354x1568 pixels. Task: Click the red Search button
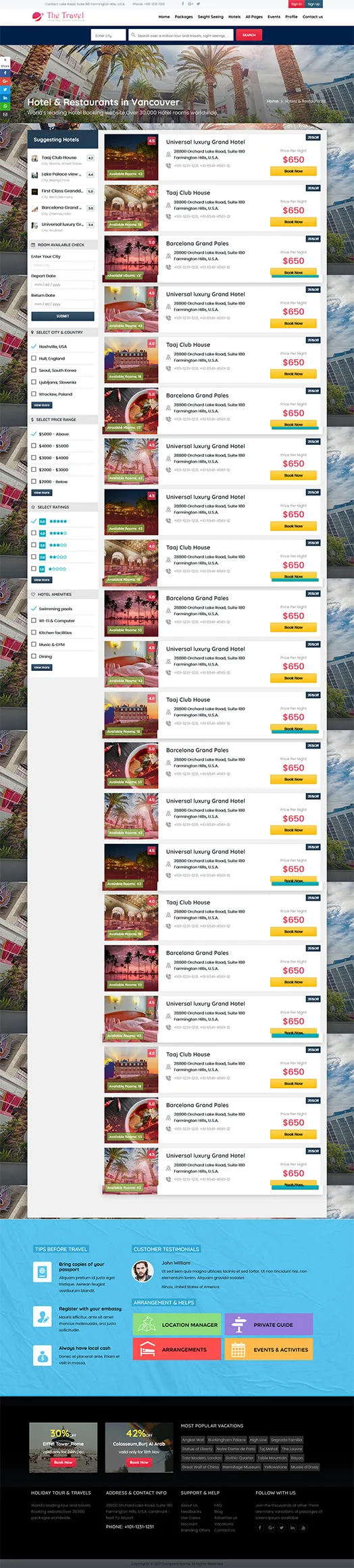coord(249,35)
